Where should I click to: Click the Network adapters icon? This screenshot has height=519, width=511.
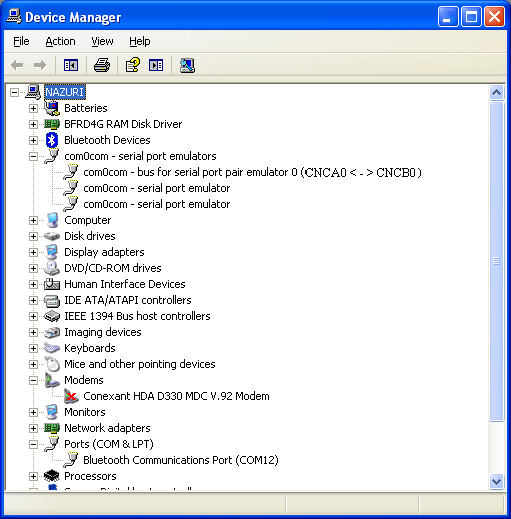coord(52,428)
